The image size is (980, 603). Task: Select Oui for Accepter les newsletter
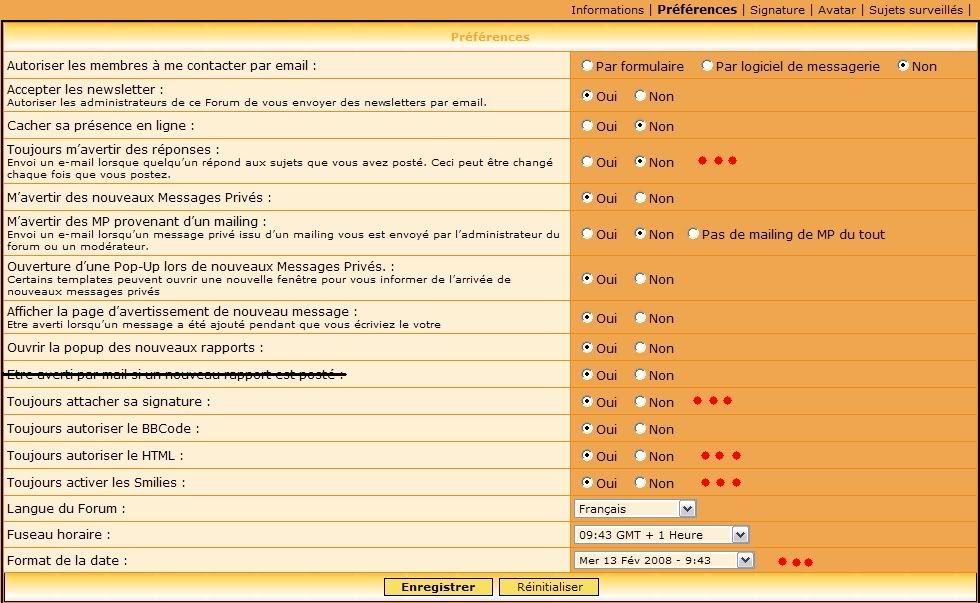pos(587,96)
